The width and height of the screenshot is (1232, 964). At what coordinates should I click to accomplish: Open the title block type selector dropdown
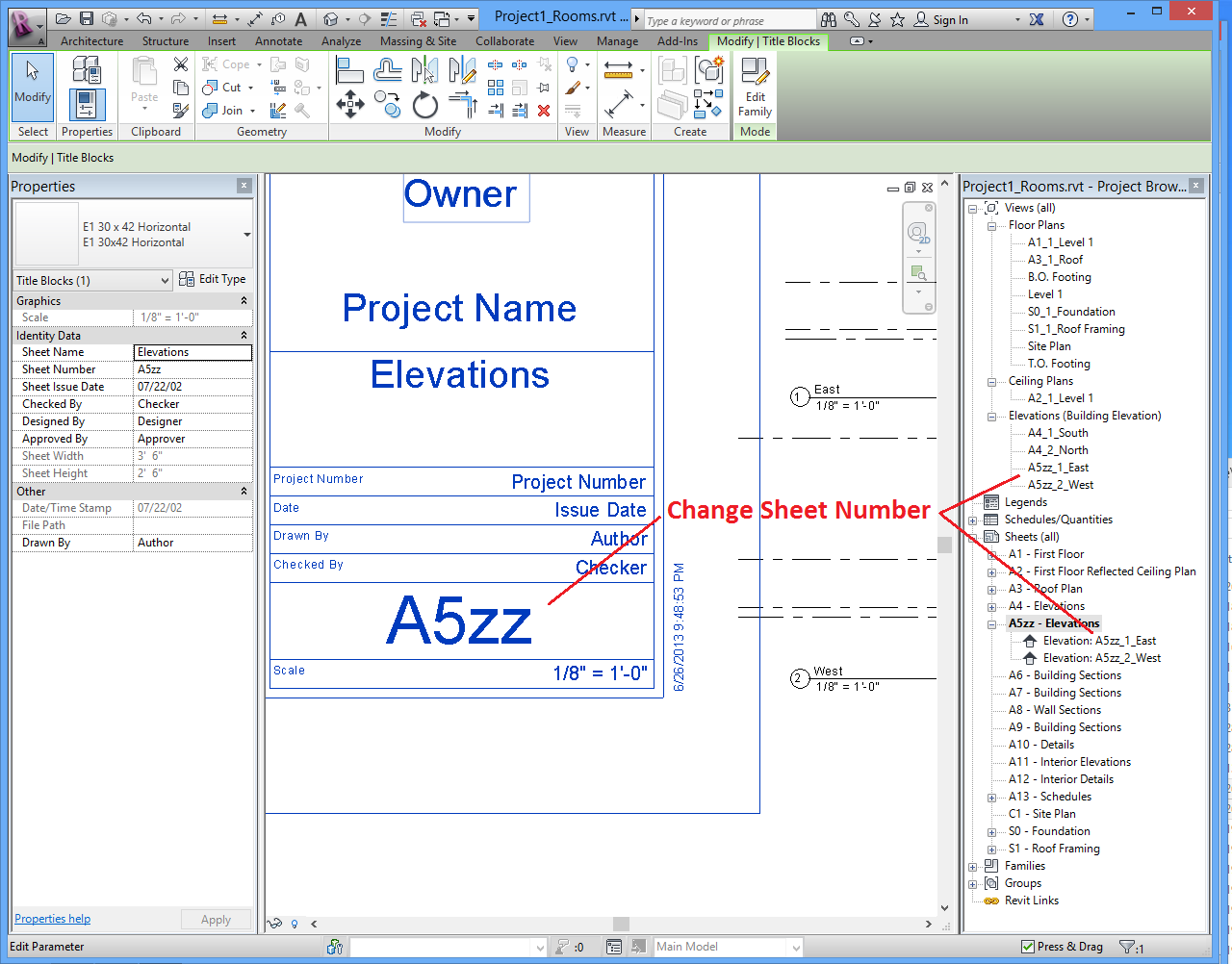click(247, 234)
